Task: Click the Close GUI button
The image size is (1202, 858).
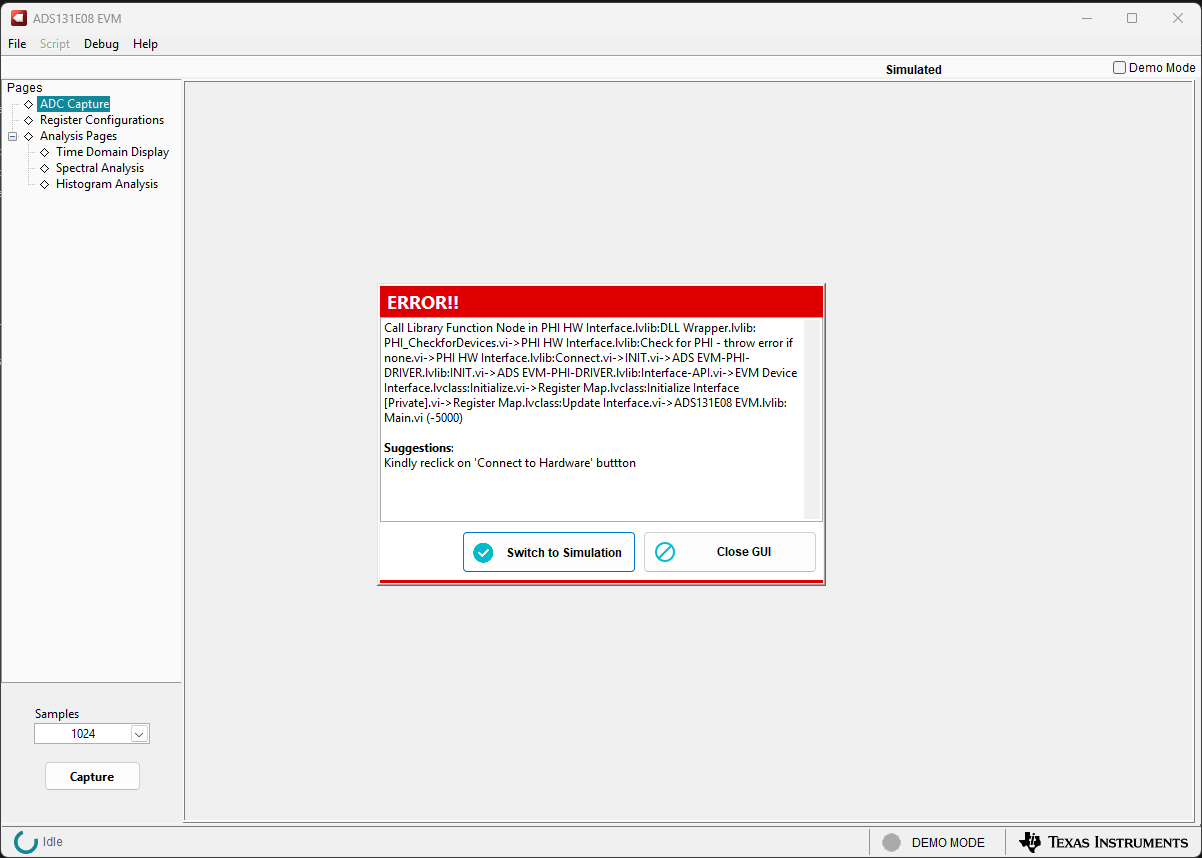Action: pyautogui.click(x=730, y=552)
